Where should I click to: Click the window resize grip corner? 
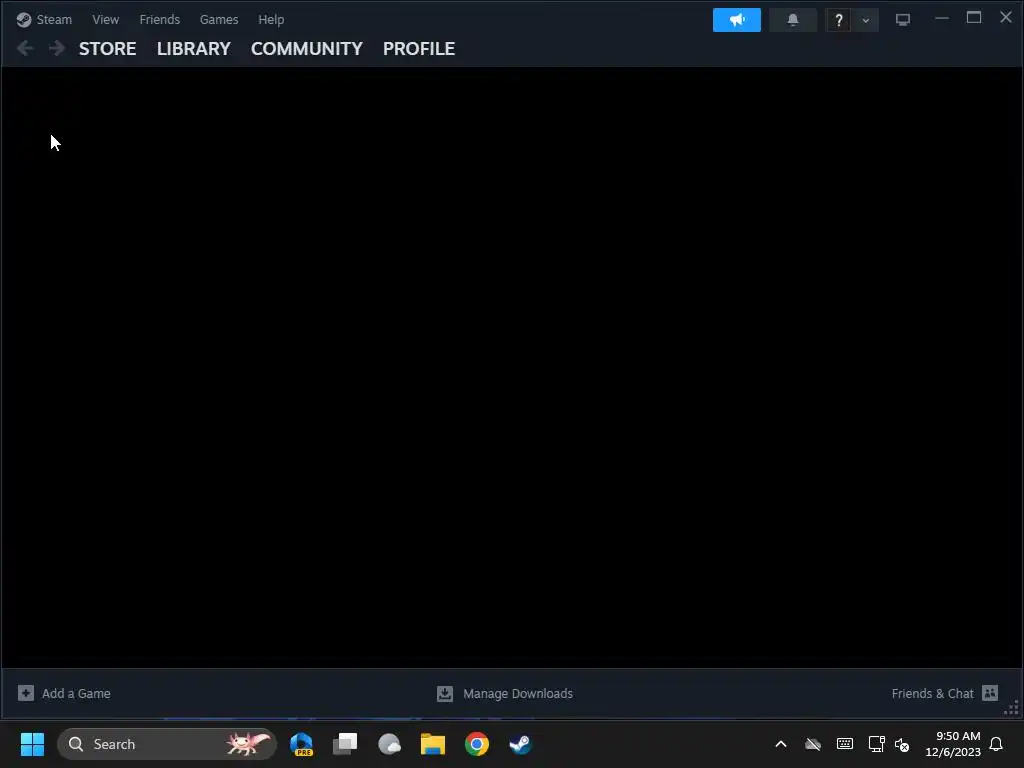tap(1012, 707)
